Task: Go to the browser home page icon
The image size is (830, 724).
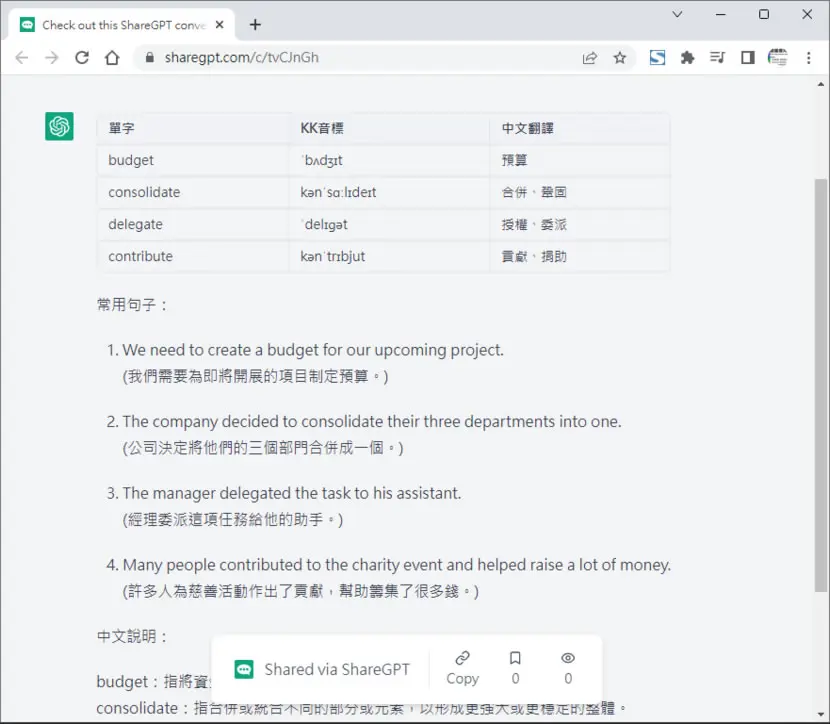Action: coord(112,57)
